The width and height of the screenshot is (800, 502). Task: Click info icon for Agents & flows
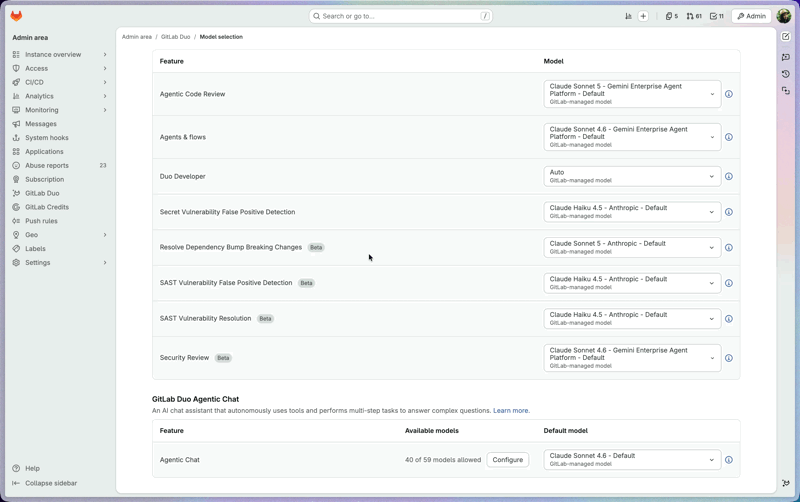tap(729, 137)
